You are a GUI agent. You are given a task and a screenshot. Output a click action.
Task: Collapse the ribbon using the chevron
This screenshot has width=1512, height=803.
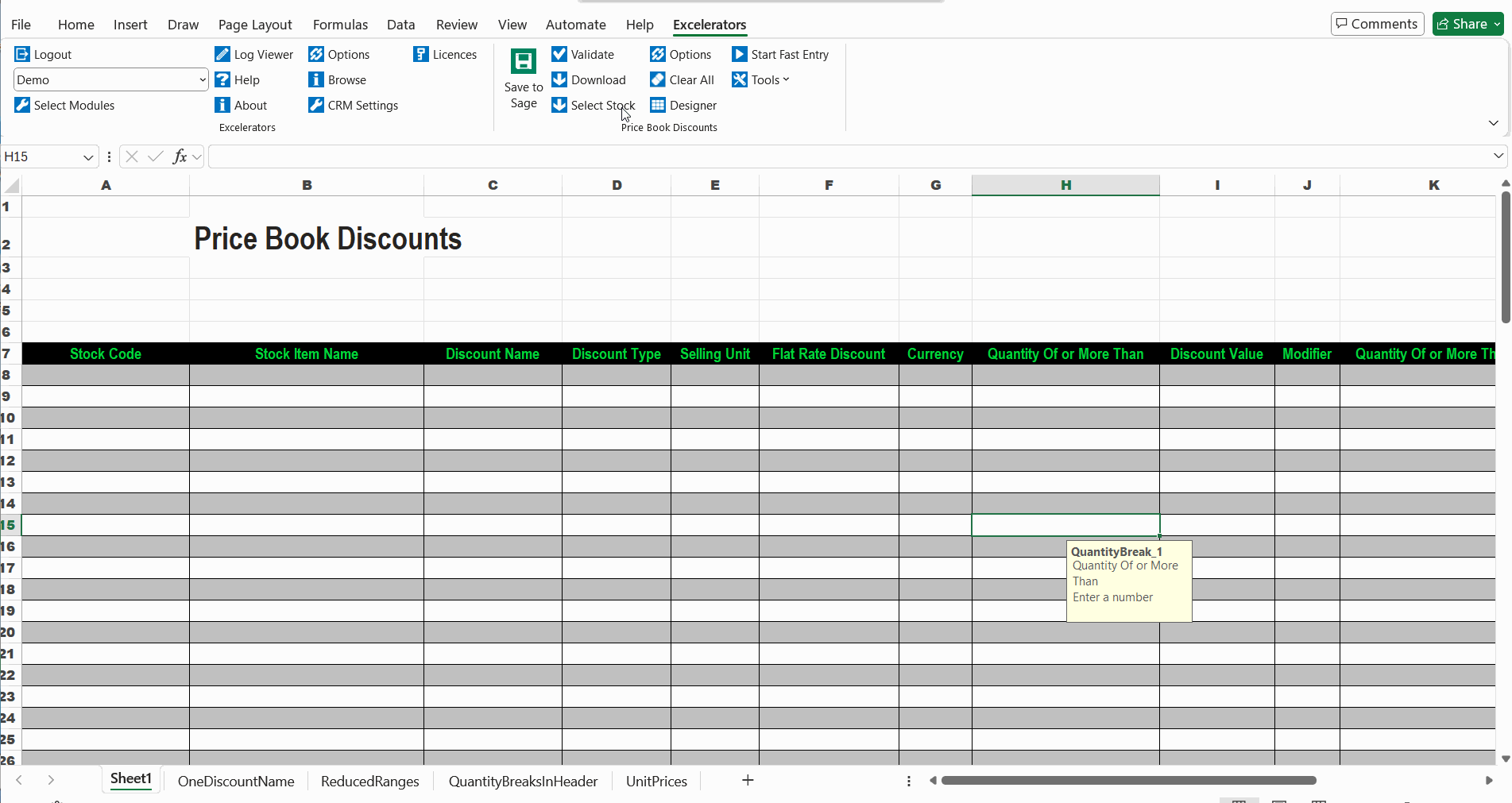coord(1494,124)
